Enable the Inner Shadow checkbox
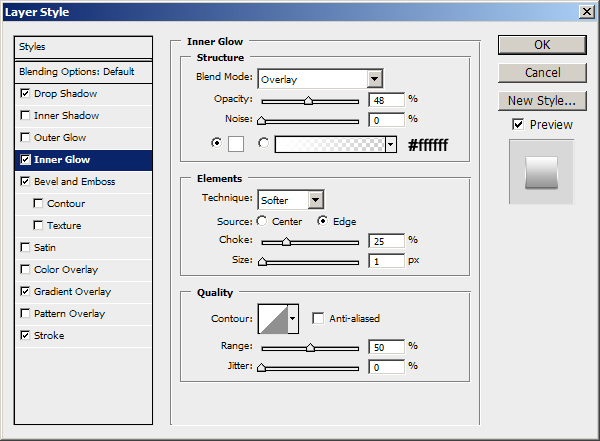The image size is (600, 441). [25, 115]
